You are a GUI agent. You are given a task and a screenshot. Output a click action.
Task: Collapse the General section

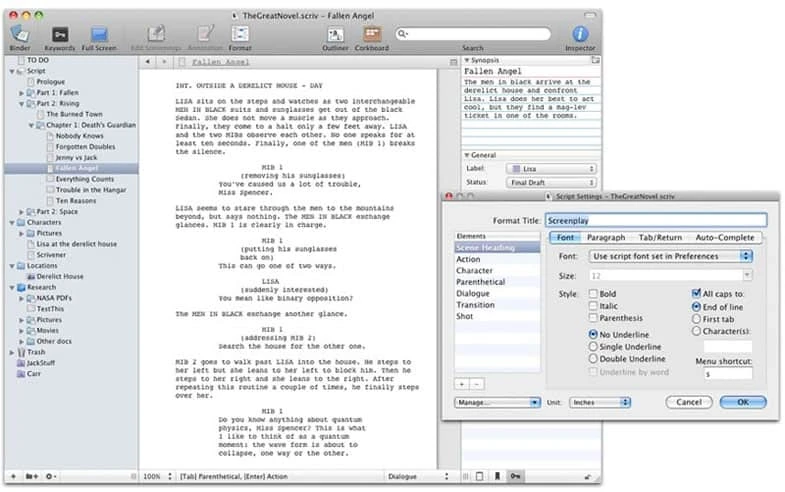[x=467, y=155]
